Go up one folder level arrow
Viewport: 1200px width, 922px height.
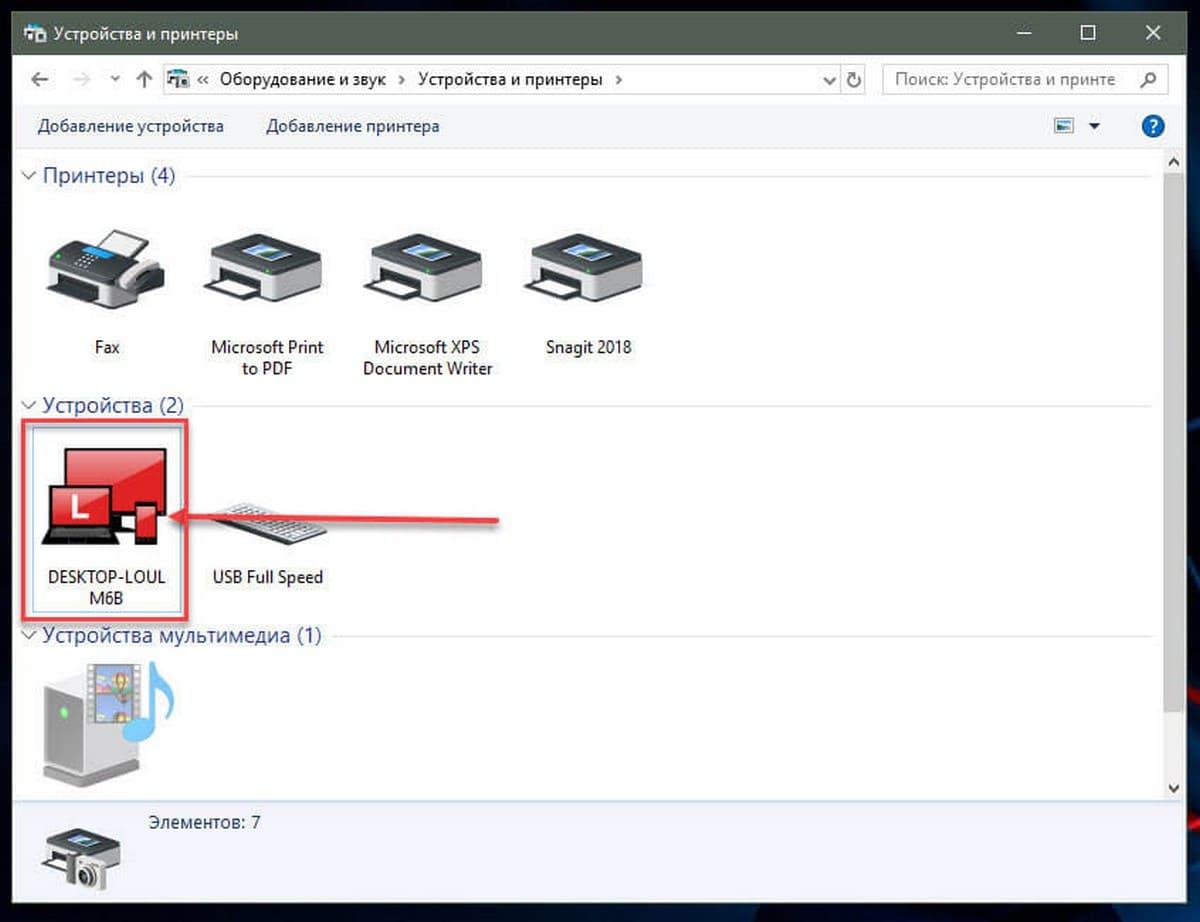[144, 79]
